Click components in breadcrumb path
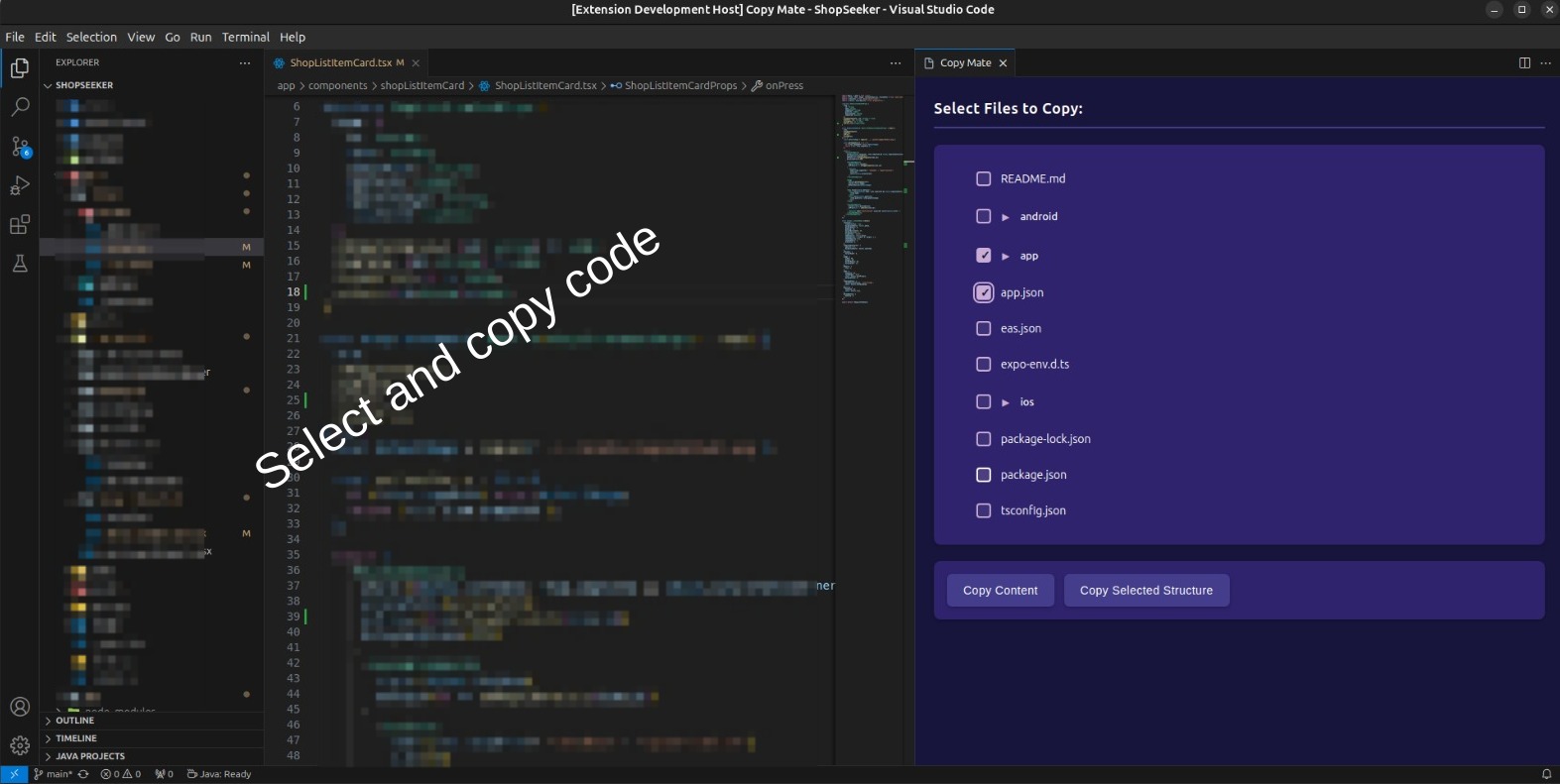Screen dimensions: 1560x784 point(337,85)
